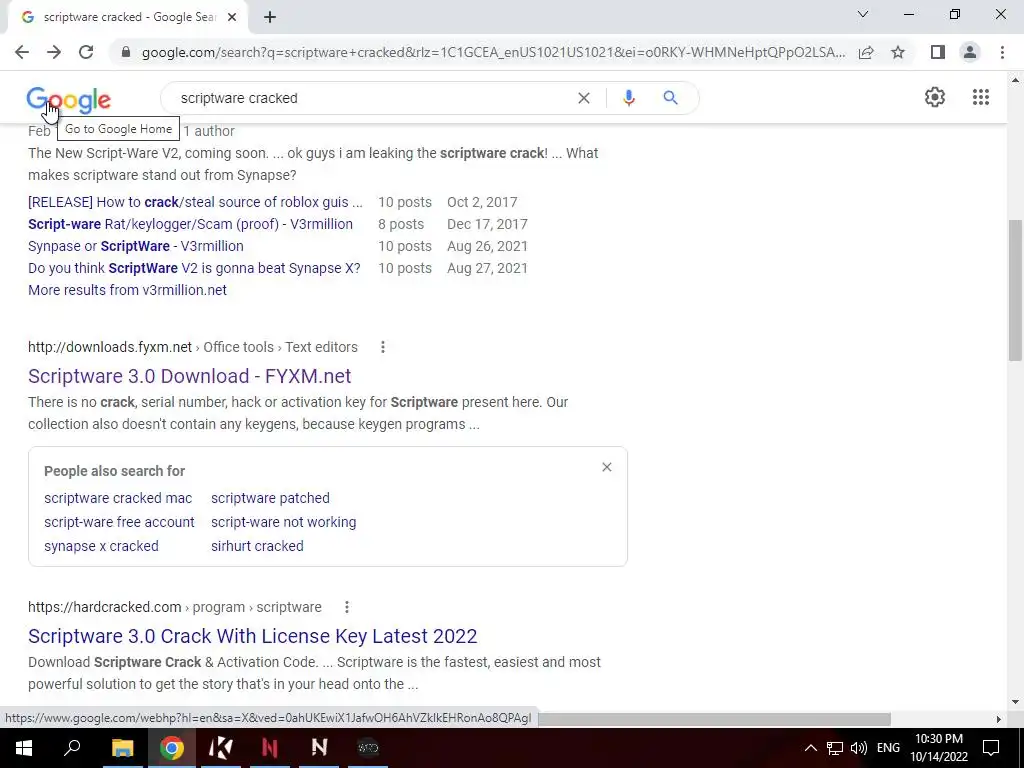Bookmark this page with star icon
This screenshot has height=768, width=1024.
898,52
